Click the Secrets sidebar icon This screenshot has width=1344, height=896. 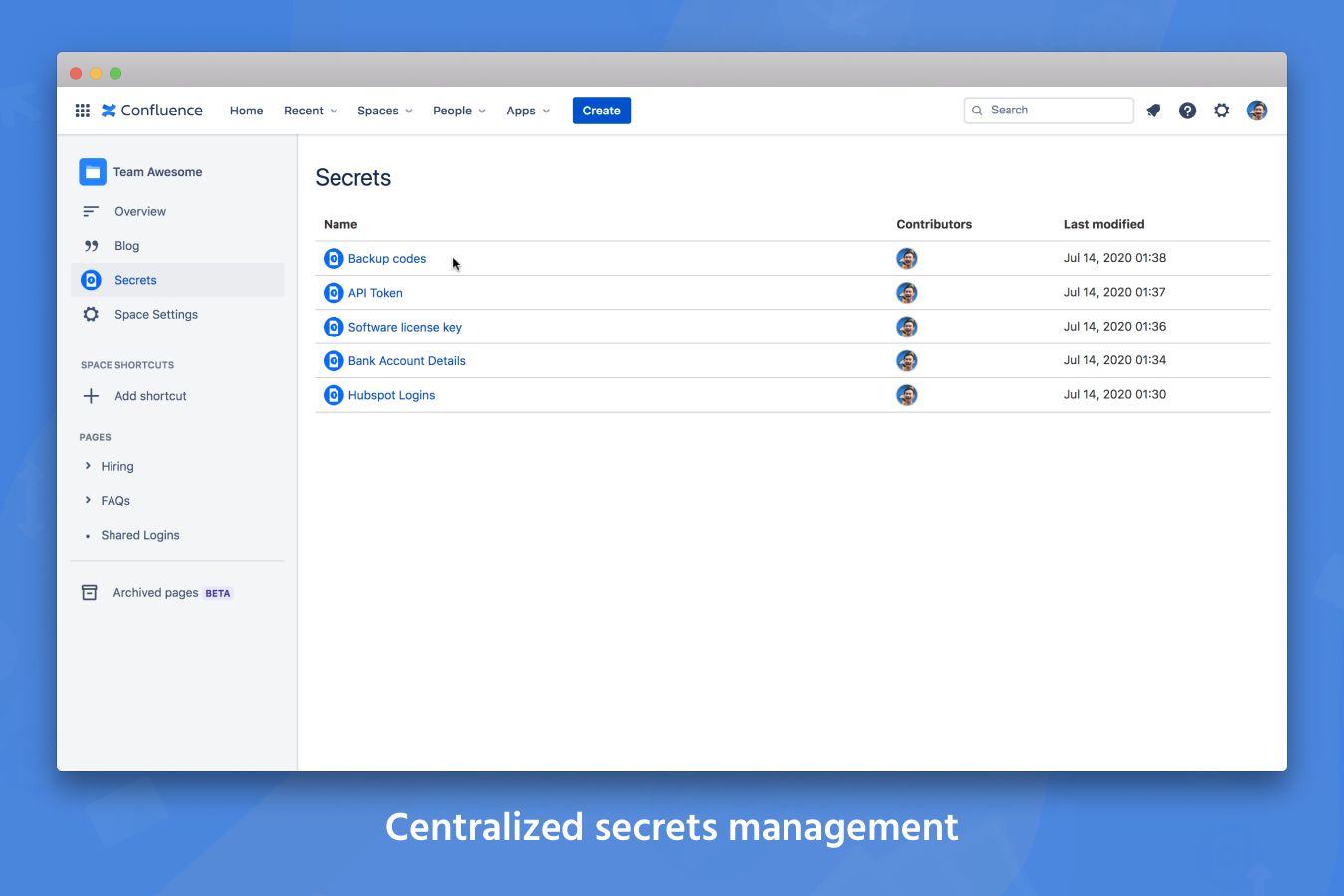pyautogui.click(x=91, y=280)
